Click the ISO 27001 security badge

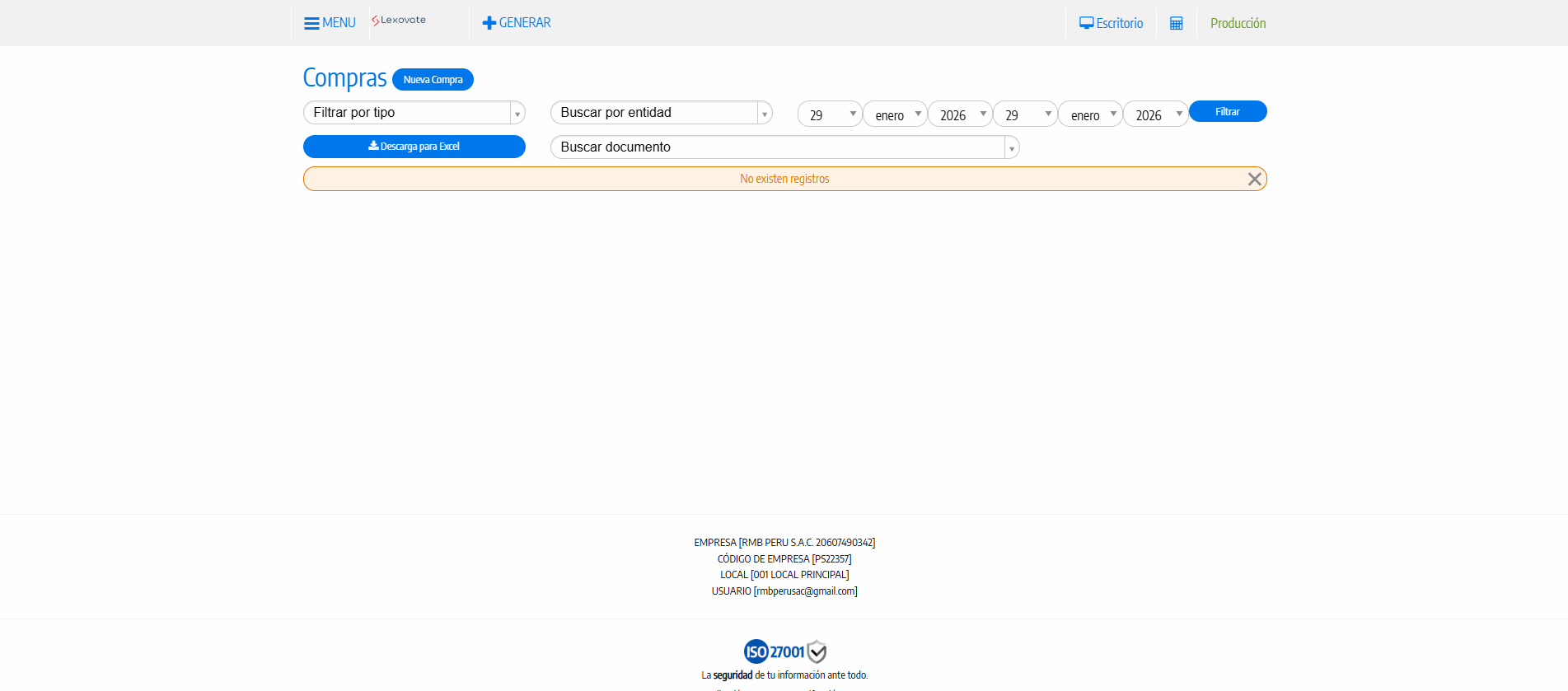(x=784, y=651)
